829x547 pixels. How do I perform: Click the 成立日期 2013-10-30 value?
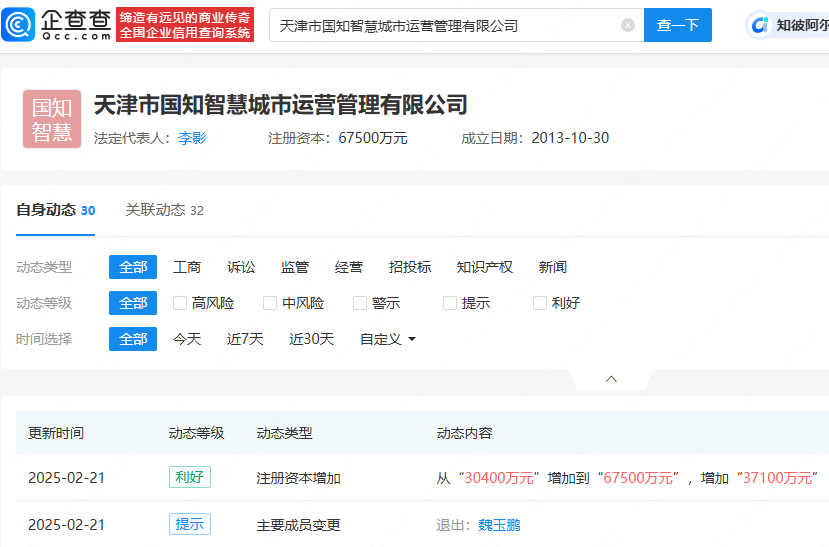(570, 138)
